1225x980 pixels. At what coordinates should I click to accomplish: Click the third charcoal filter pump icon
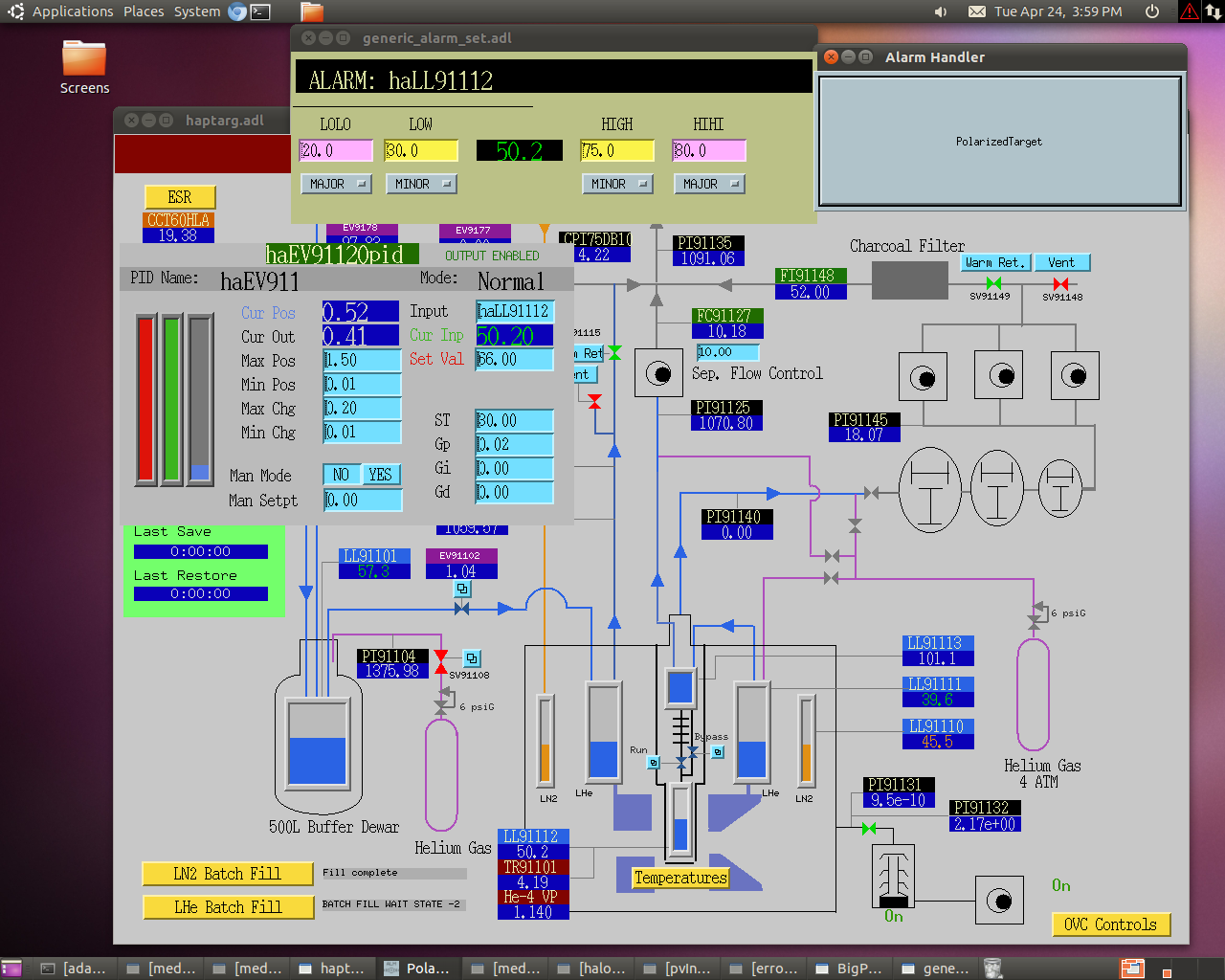(1075, 375)
